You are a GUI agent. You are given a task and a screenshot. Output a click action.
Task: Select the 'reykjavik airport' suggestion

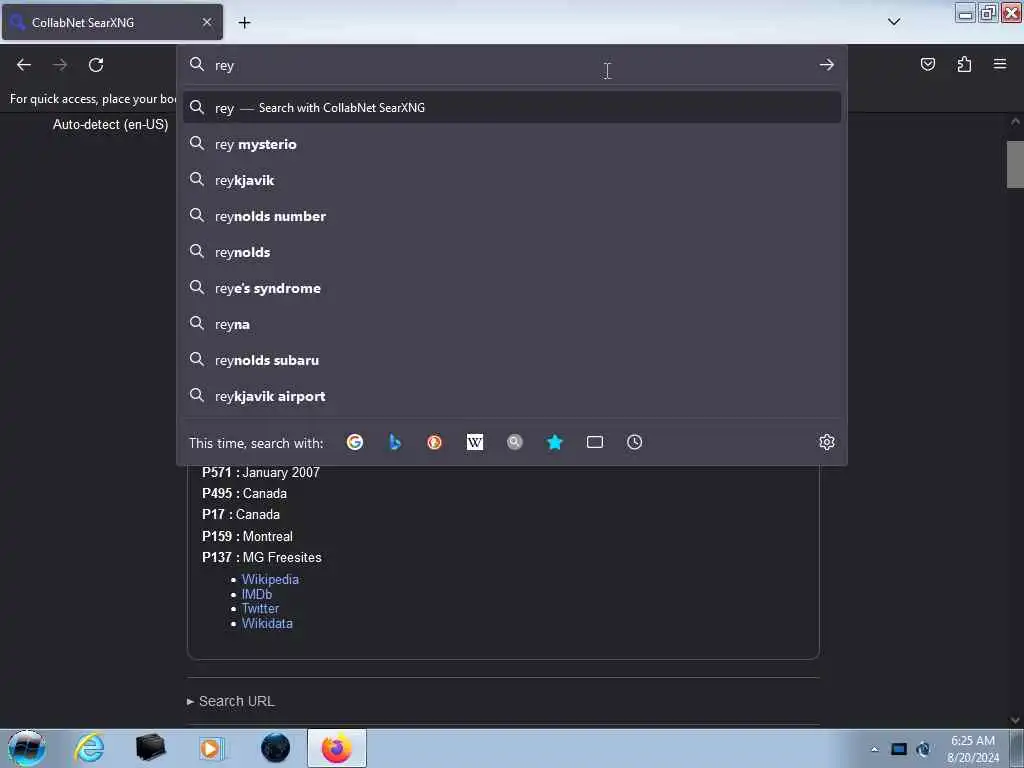pyautogui.click(x=512, y=396)
